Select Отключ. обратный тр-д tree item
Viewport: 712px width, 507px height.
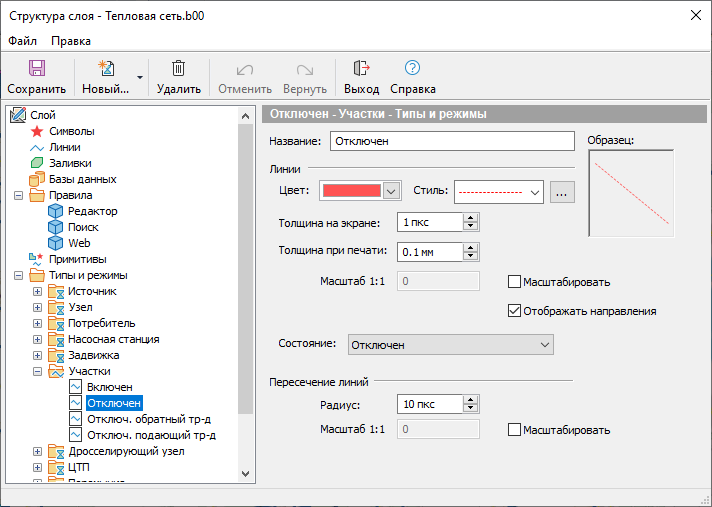point(148,419)
